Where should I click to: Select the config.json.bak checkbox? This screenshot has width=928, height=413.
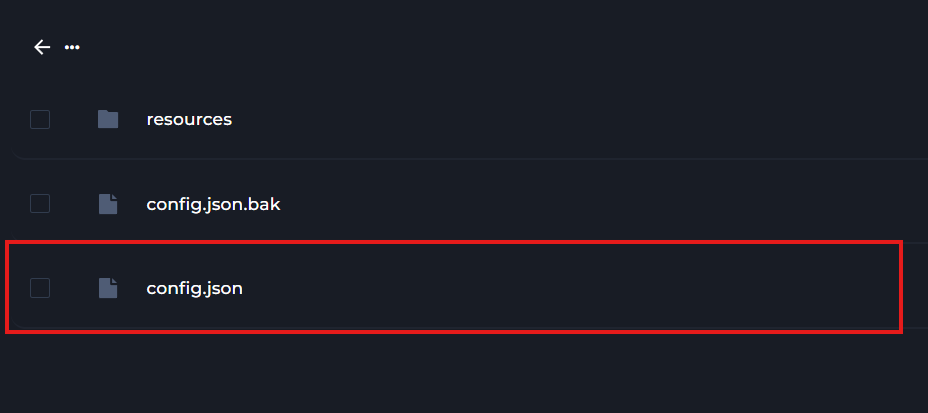pos(40,204)
